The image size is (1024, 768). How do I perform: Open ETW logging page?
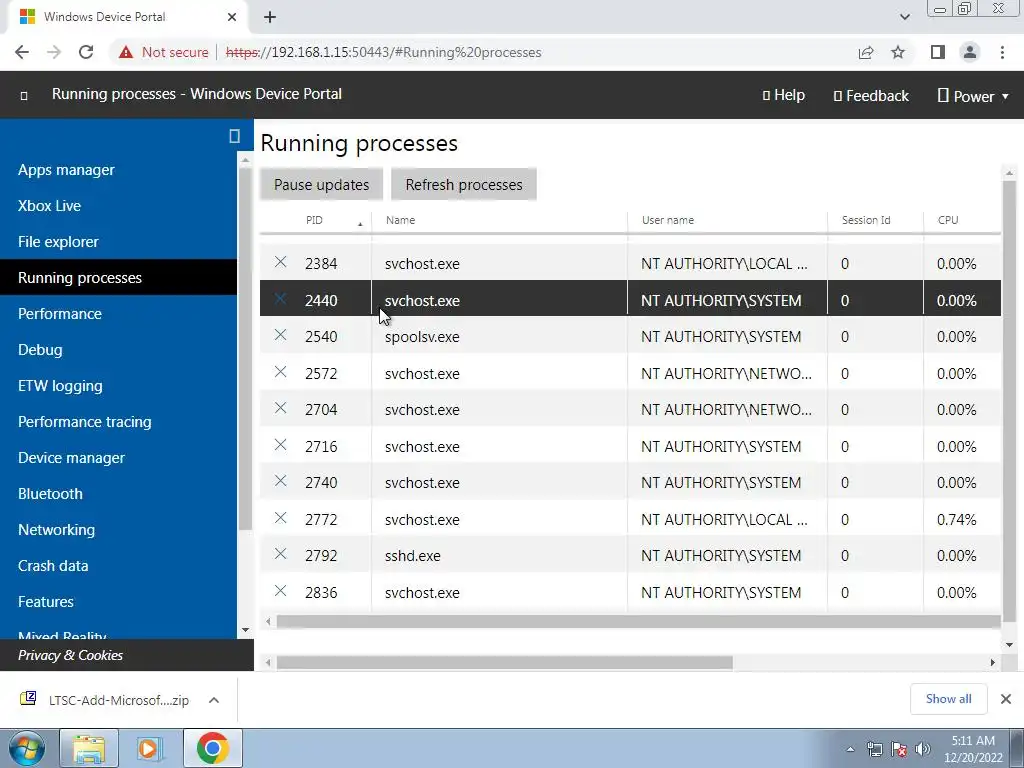pos(60,386)
